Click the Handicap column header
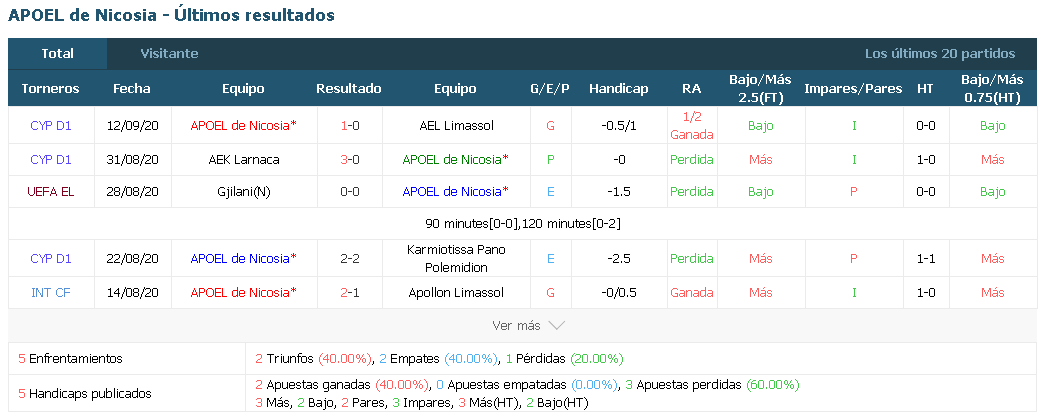The image size is (1043, 416). point(619,89)
